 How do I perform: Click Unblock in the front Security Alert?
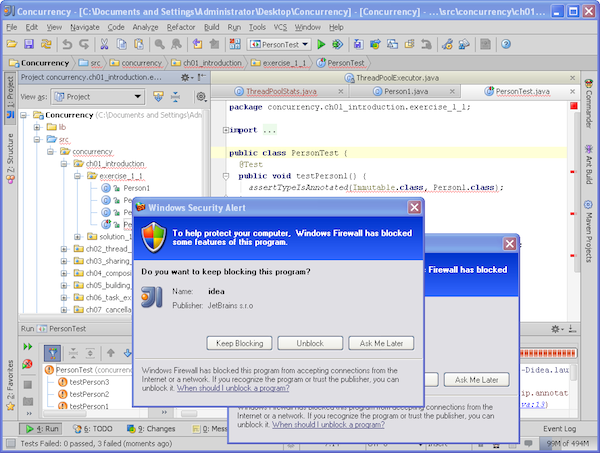[x=310, y=343]
